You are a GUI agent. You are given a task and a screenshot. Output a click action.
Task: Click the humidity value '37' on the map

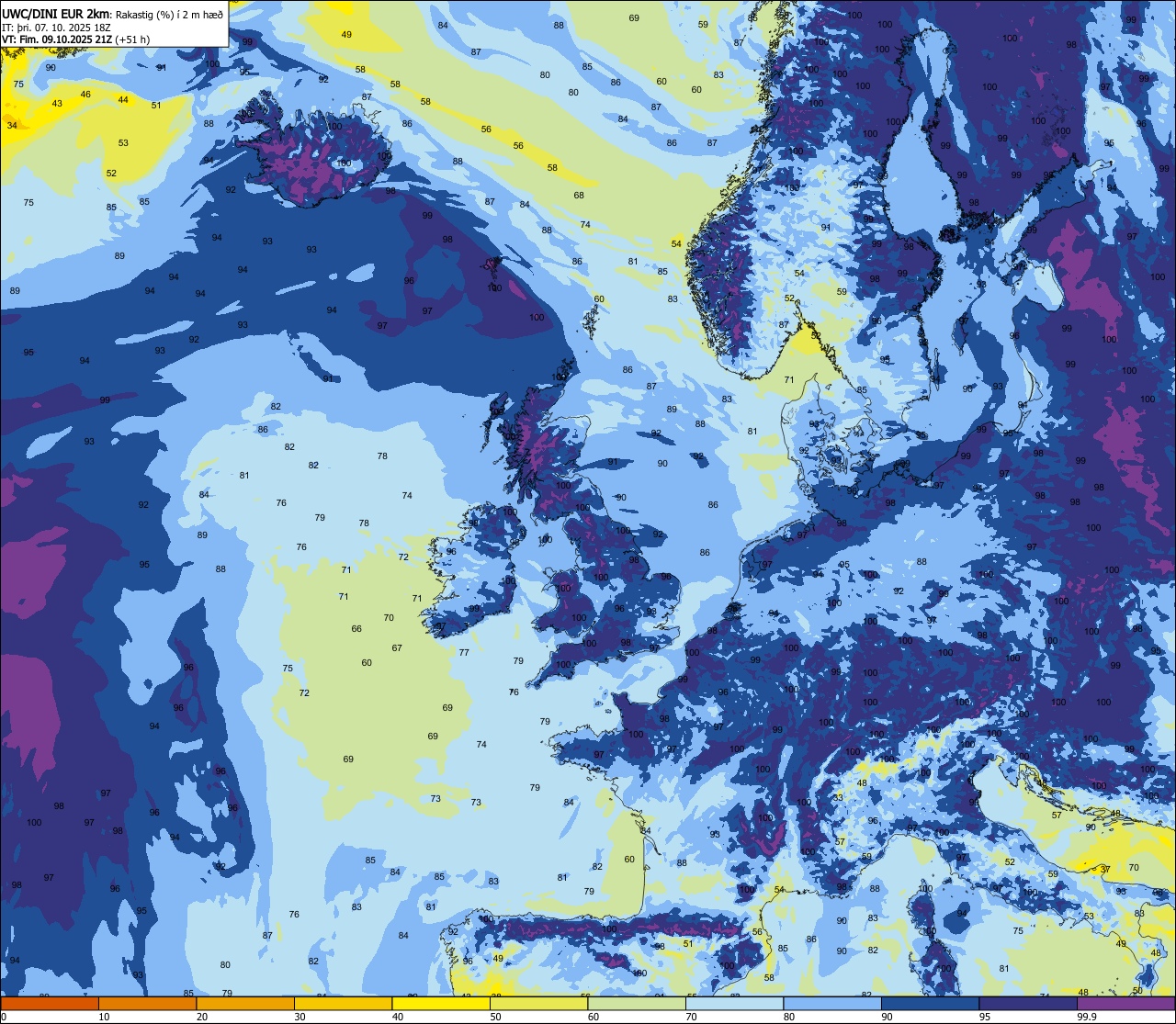[1105, 869]
